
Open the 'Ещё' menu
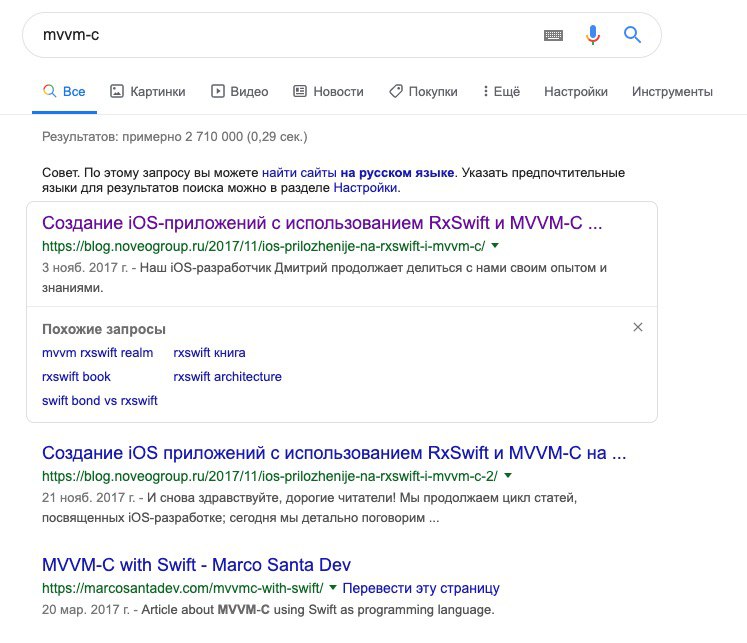501,91
